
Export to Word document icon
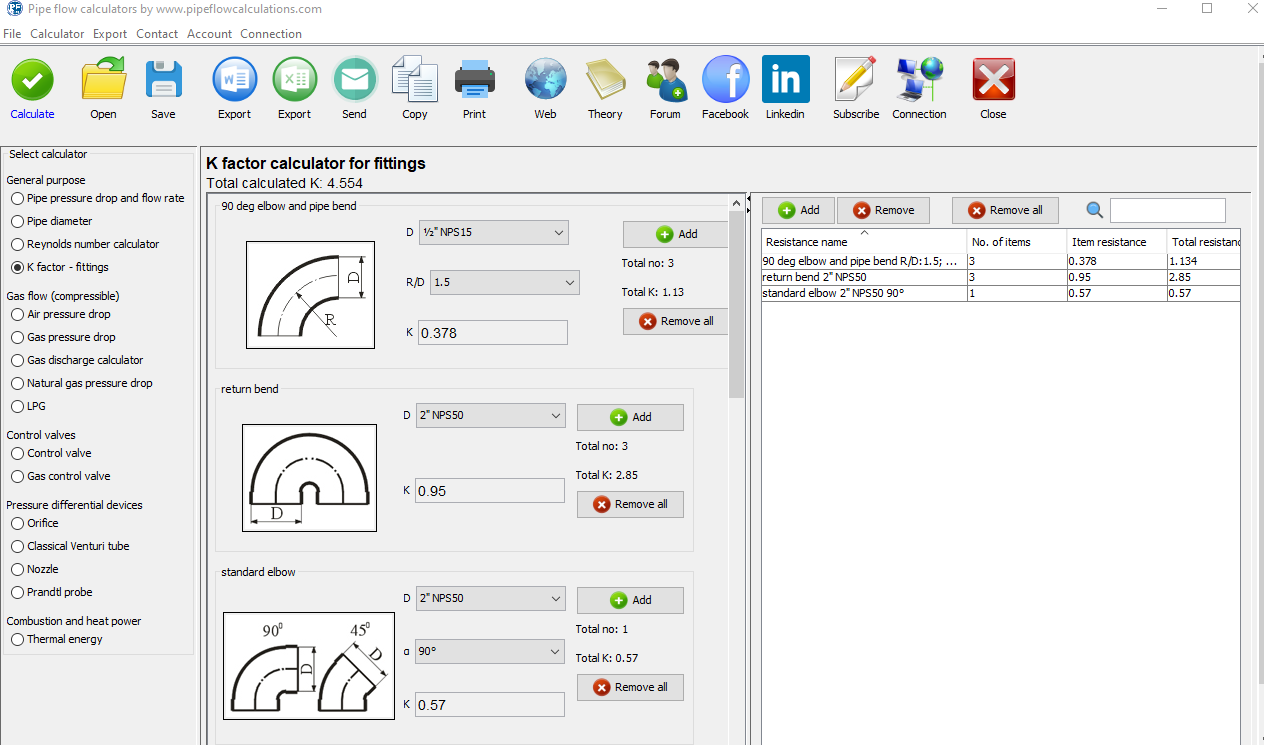pyautogui.click(x=234, y=80)
